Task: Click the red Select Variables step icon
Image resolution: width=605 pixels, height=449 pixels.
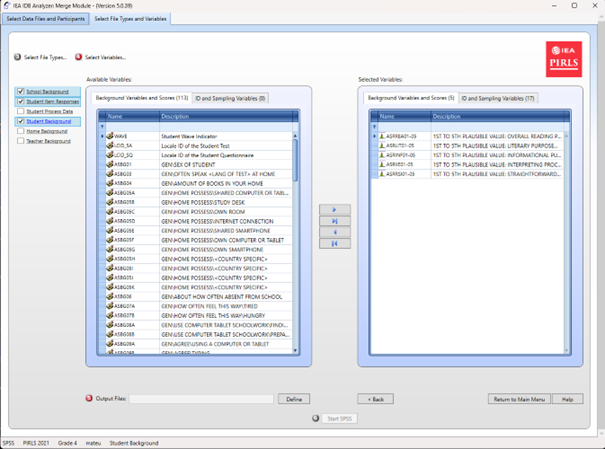Action: [x=79, y=57]
